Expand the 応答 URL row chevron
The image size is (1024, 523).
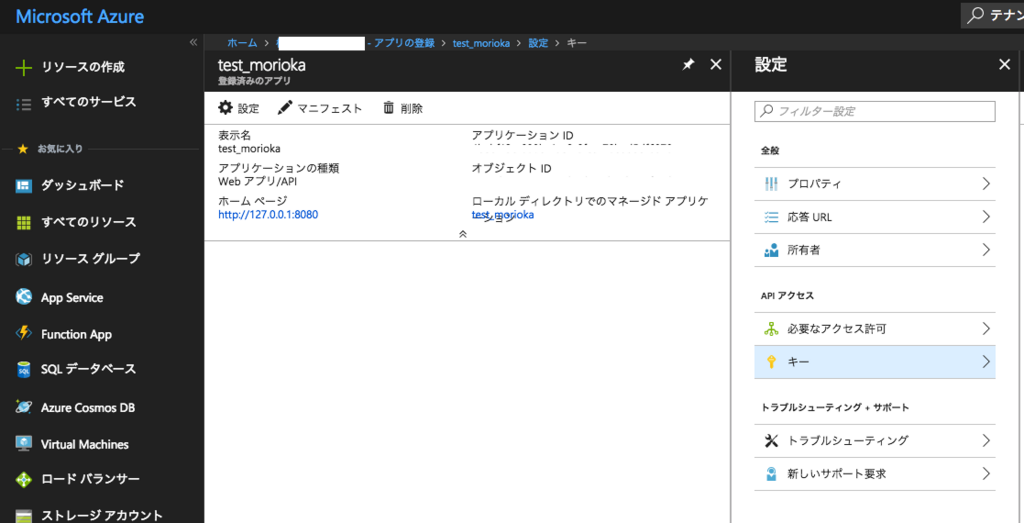point(986,217)
